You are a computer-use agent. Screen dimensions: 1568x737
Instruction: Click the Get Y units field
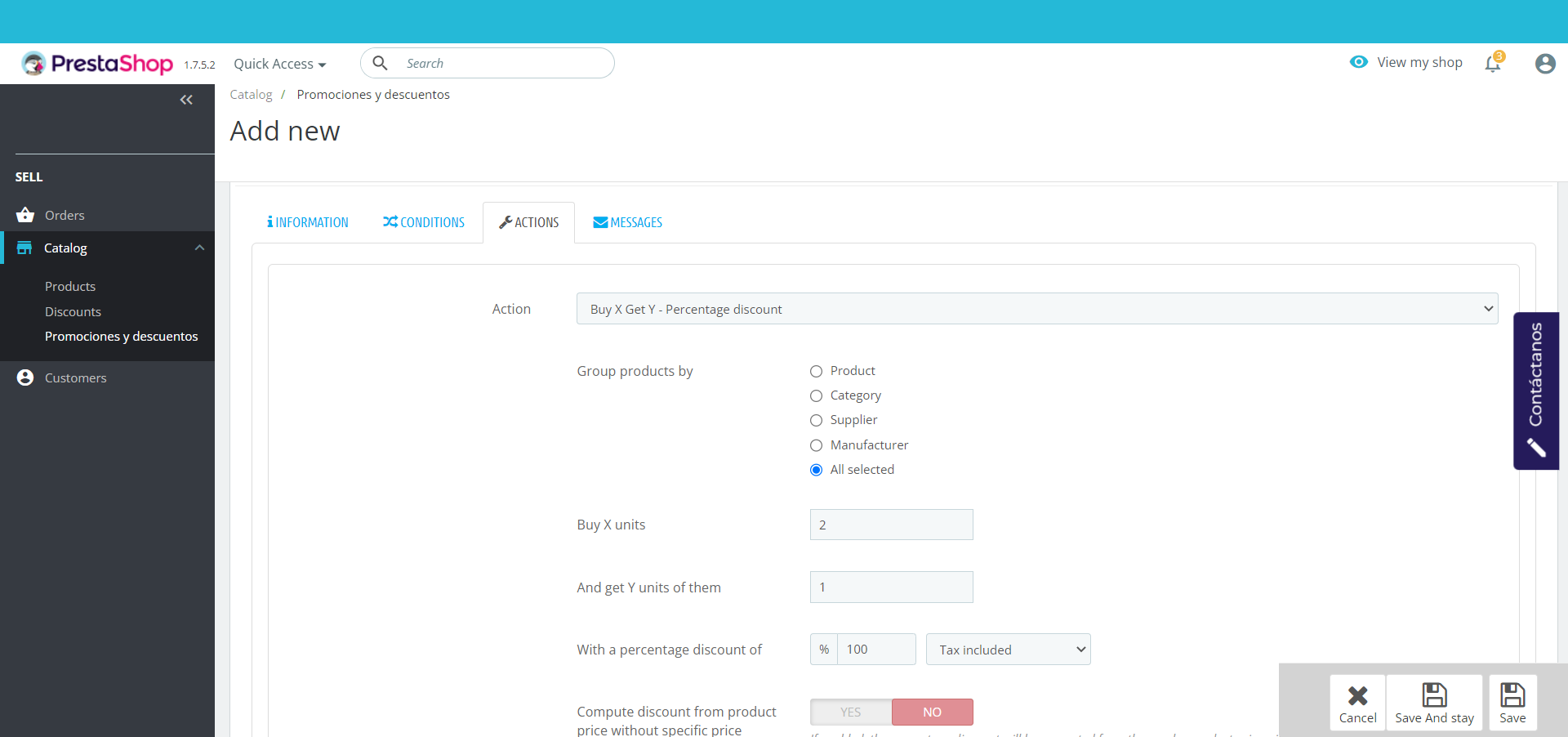pyautogui.click(x=892, y=587)
